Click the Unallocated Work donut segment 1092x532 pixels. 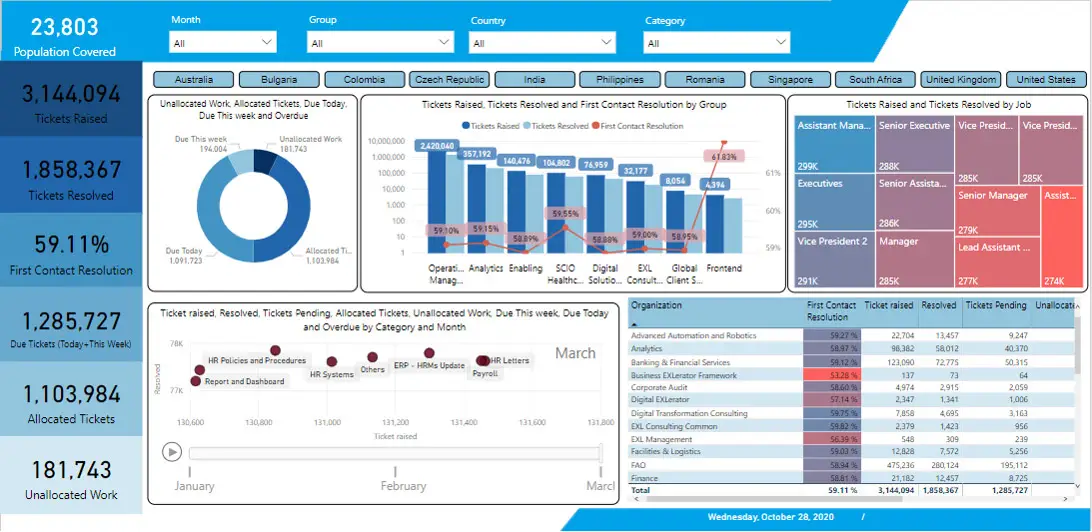click(264, 161)
